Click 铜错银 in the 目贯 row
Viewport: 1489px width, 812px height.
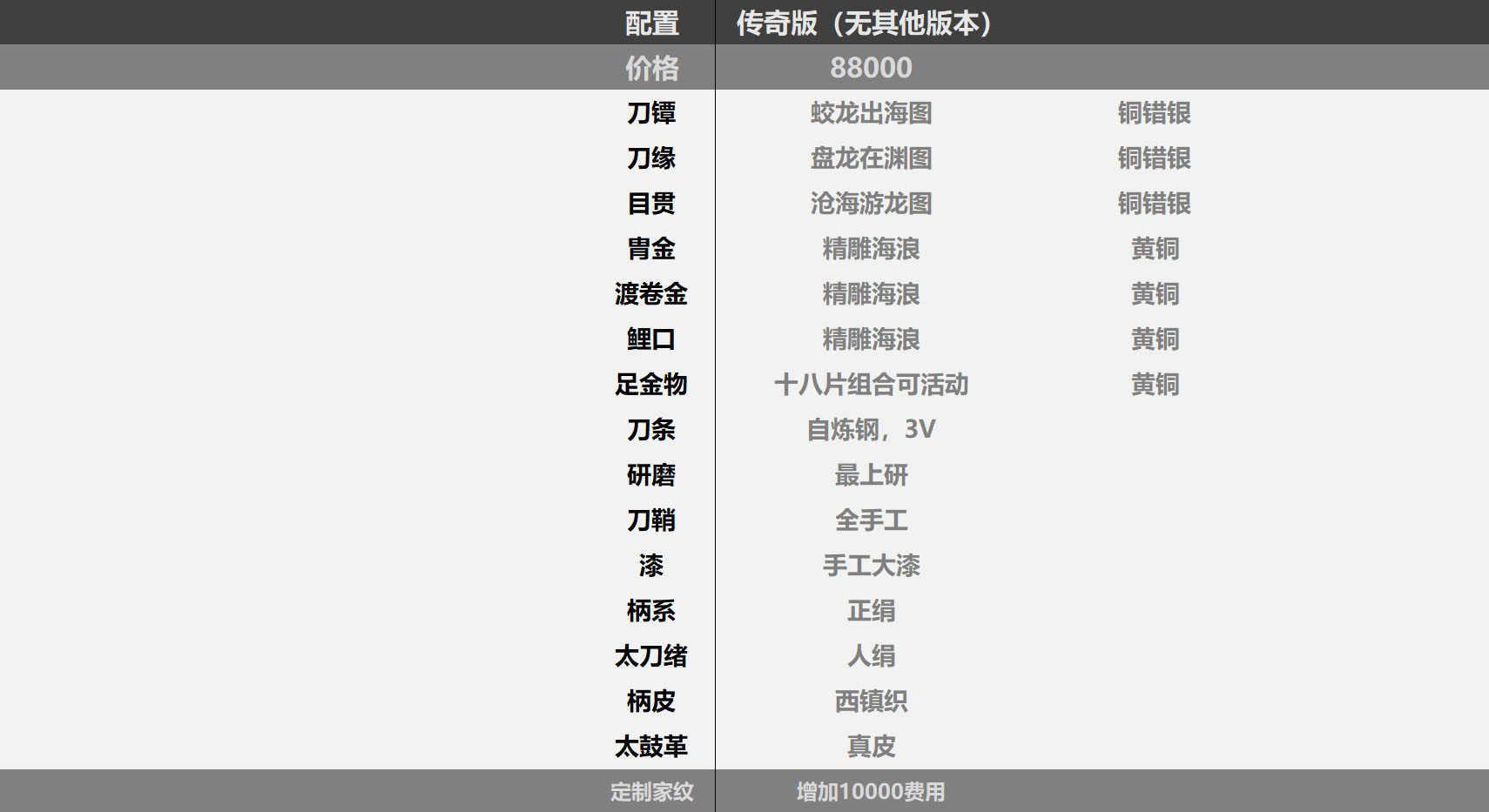pos(1155,204)
